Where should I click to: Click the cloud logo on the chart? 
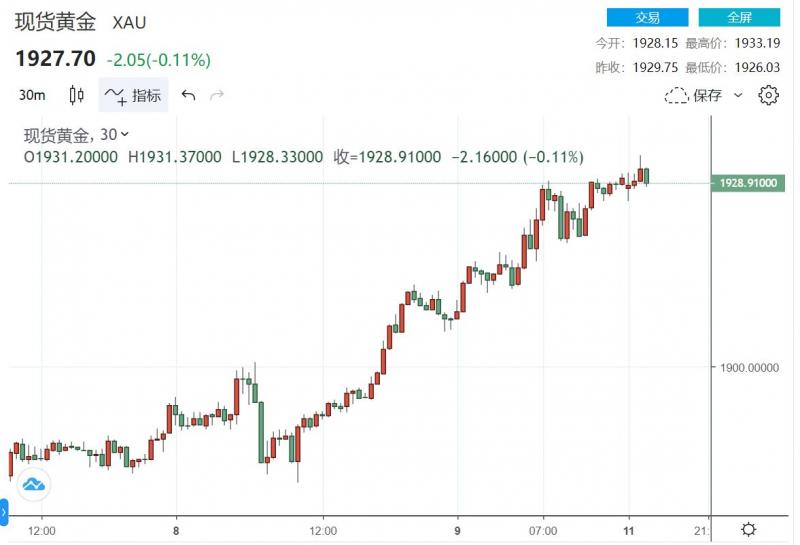pyautogui.click(x=34, y=485)
